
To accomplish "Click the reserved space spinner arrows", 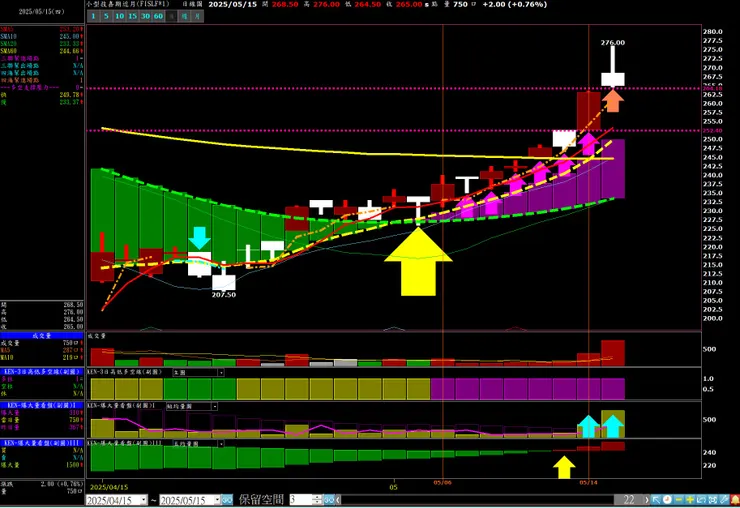I will [x=317, y=499].
